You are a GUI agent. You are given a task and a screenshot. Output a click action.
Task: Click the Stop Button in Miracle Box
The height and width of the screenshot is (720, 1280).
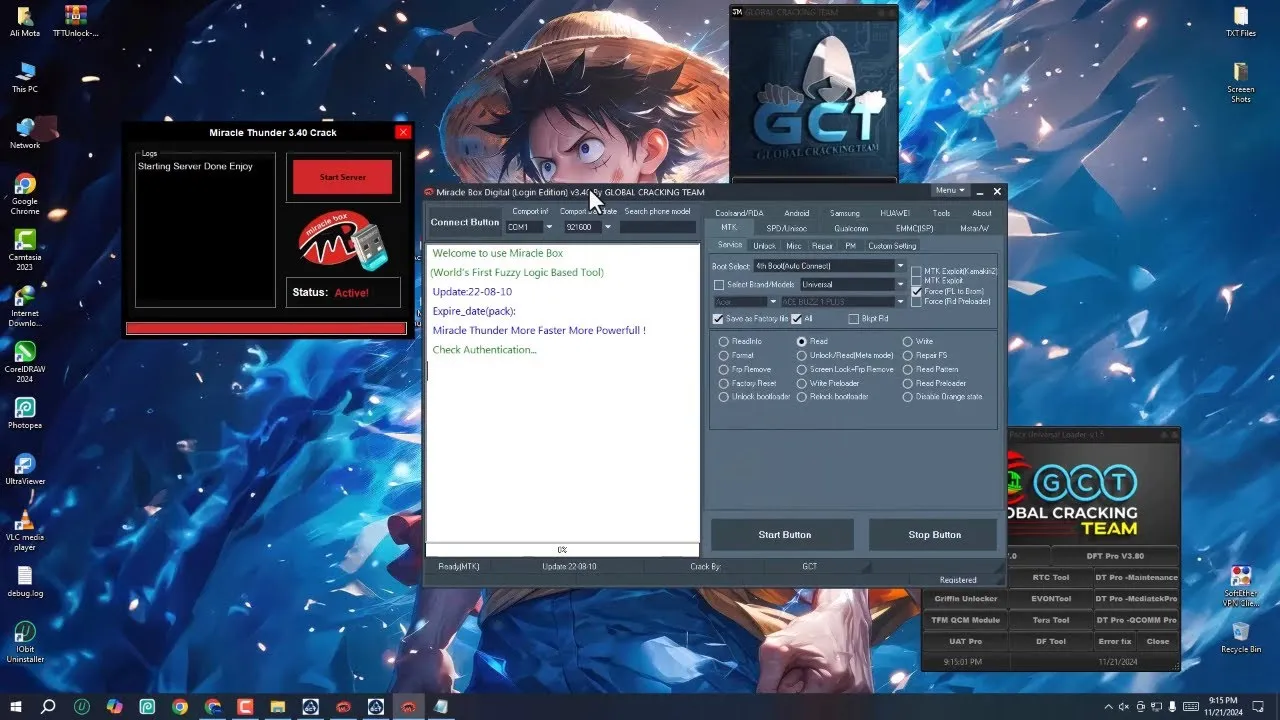tap(934, 535)
